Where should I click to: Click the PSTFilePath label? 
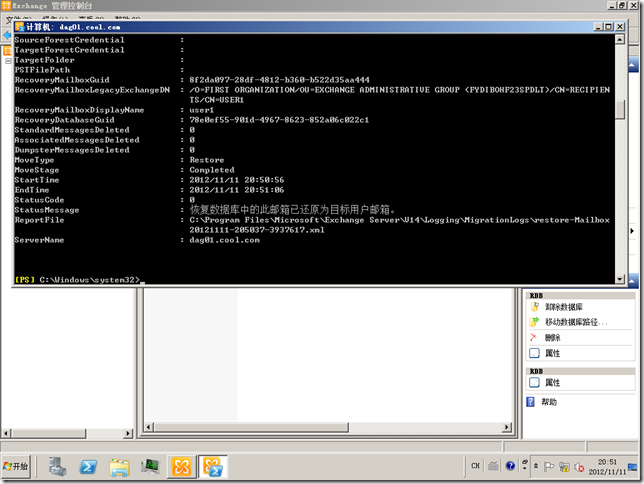(x=42, y=70)
